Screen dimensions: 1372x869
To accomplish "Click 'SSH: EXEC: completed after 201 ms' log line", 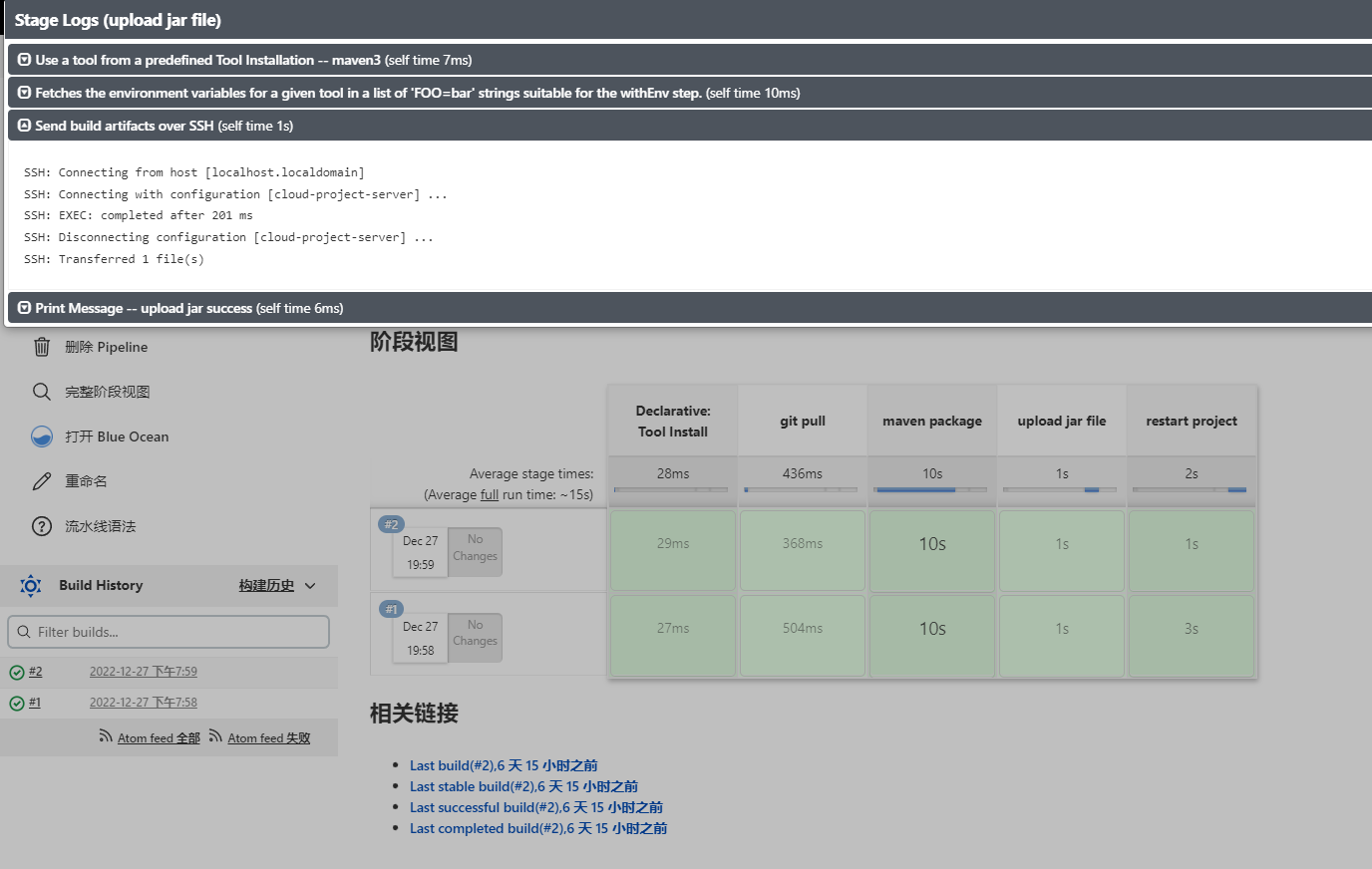I will tap(139, 215).
